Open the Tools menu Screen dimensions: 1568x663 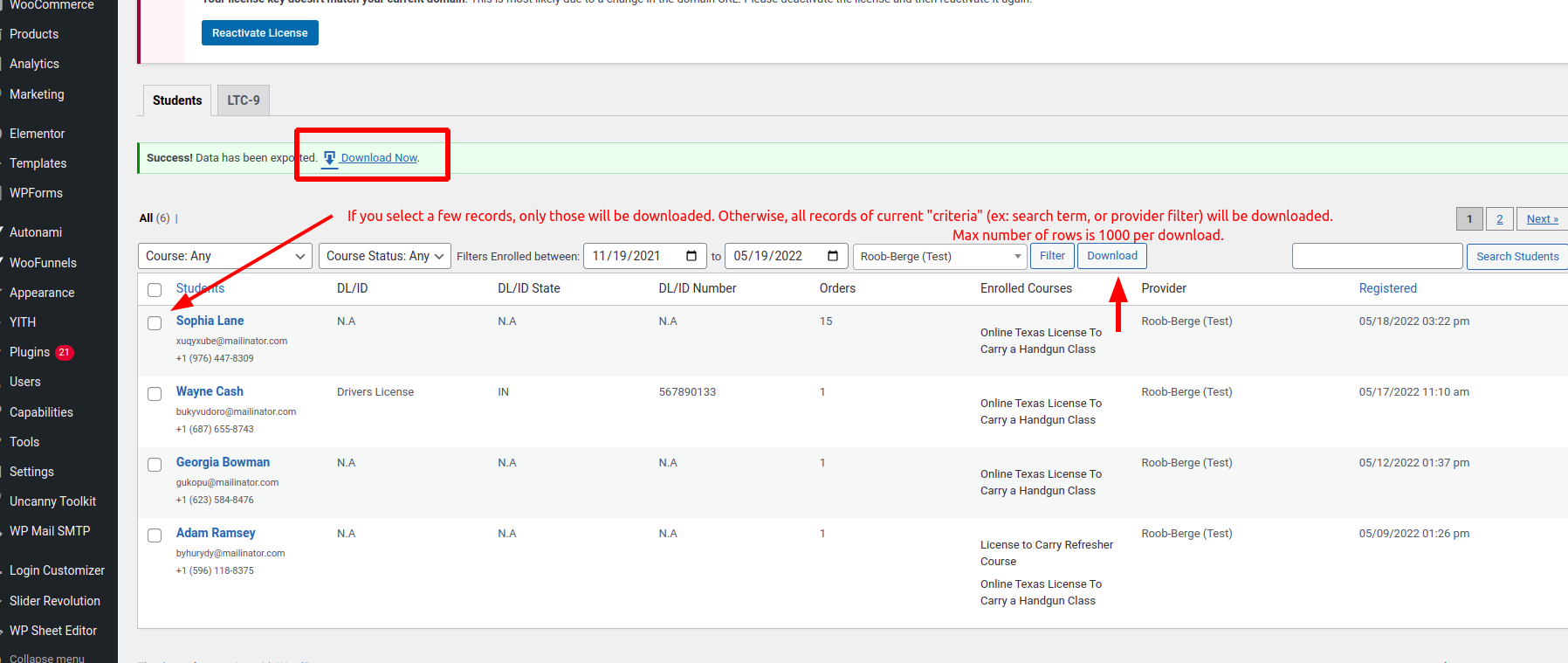(24, 442)
